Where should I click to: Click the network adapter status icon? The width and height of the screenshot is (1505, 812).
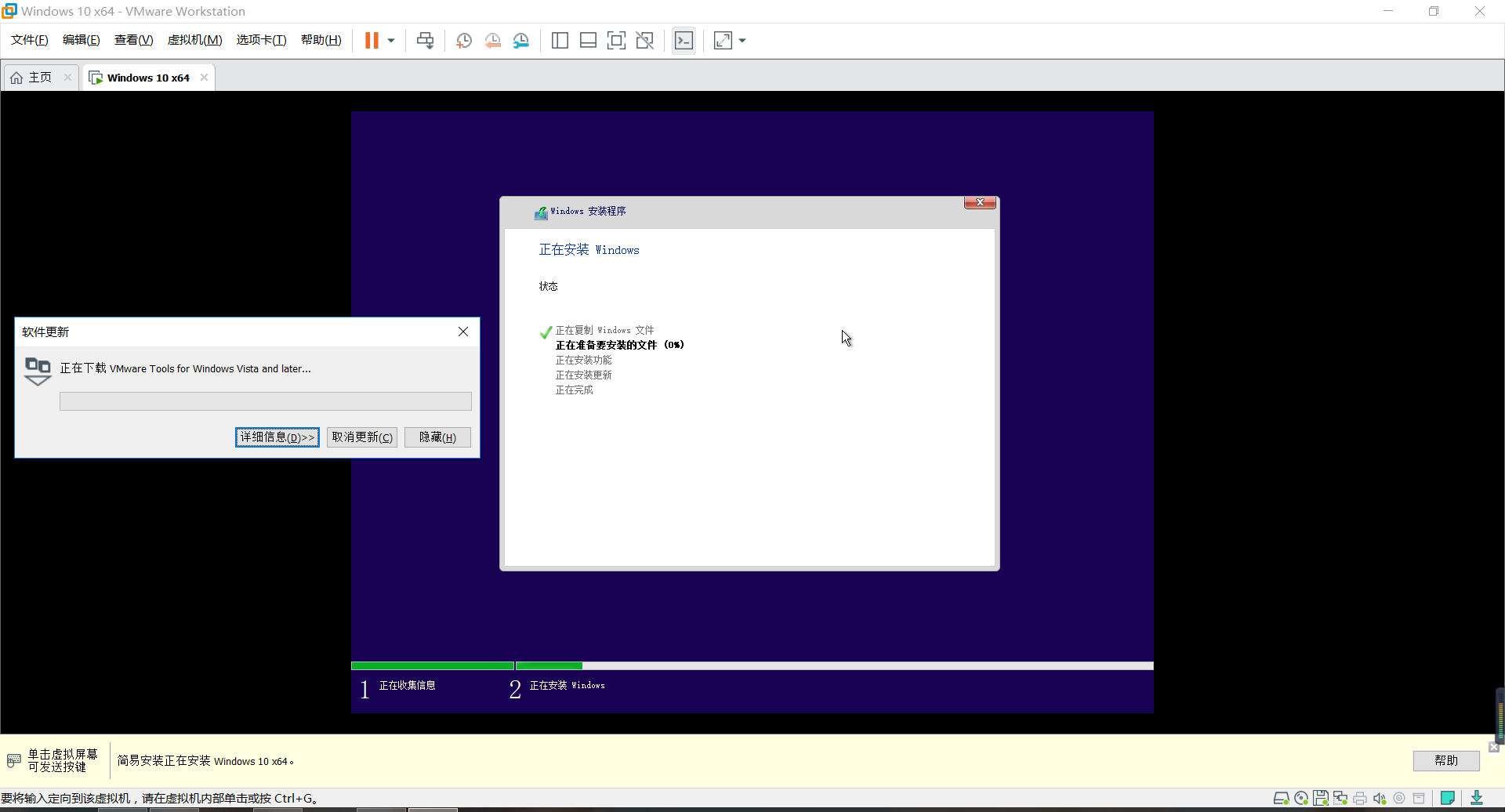coord(1340,799)
